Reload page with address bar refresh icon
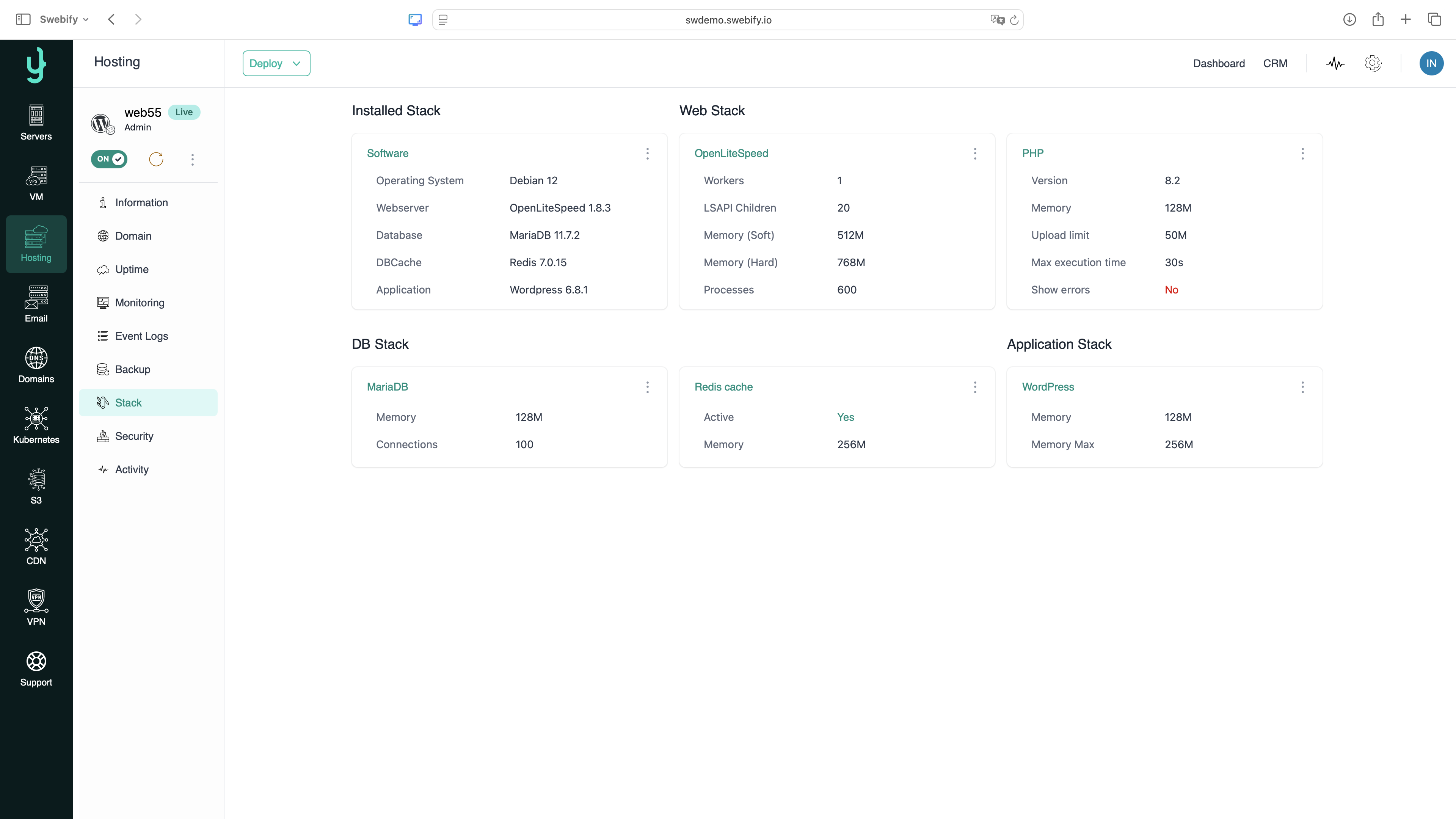 click(x=1014, y=20)
